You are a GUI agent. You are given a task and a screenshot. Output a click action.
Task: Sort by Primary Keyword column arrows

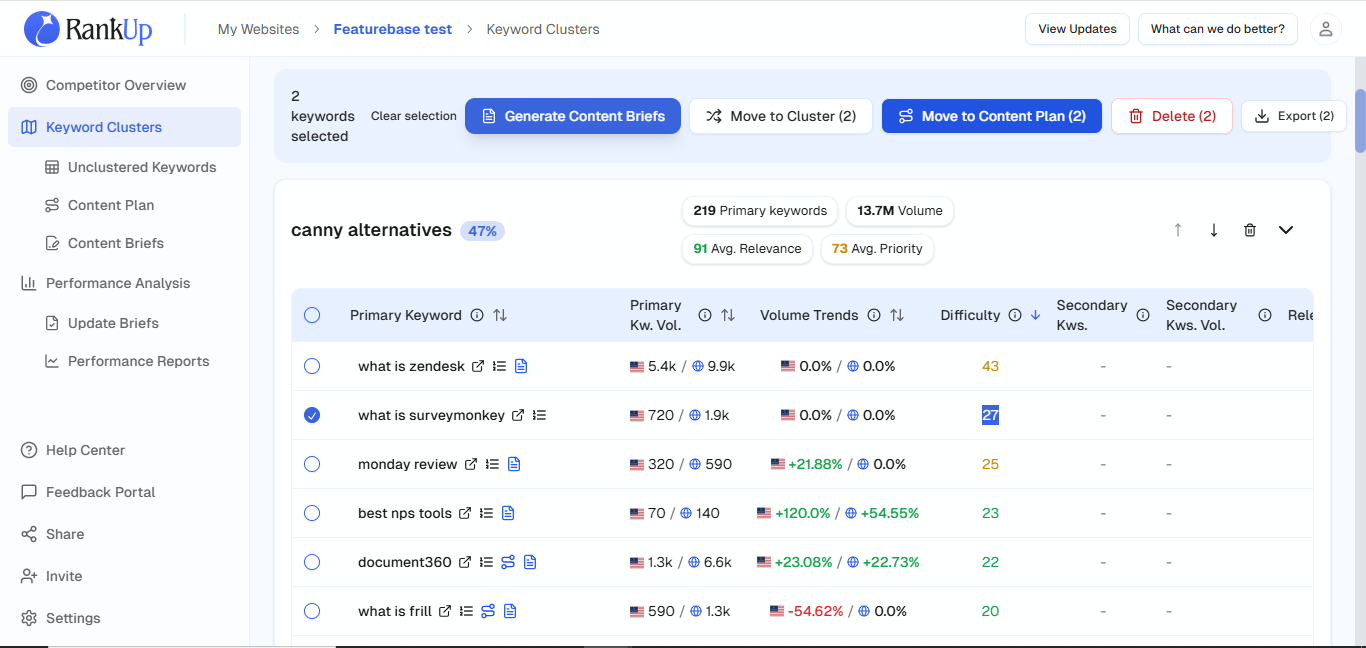tap(500, 315)
